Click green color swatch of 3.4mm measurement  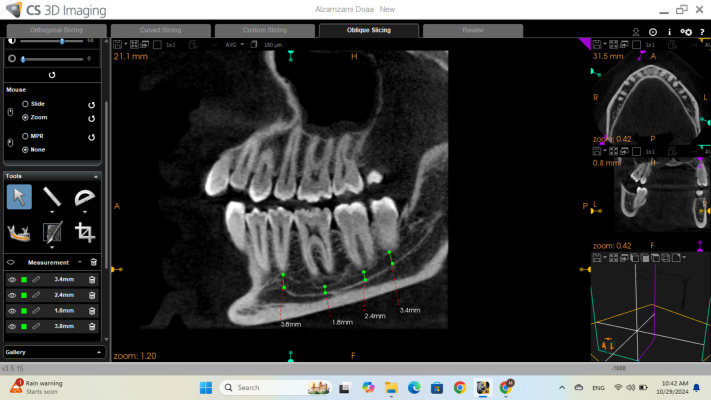click(x=24, y=280)
